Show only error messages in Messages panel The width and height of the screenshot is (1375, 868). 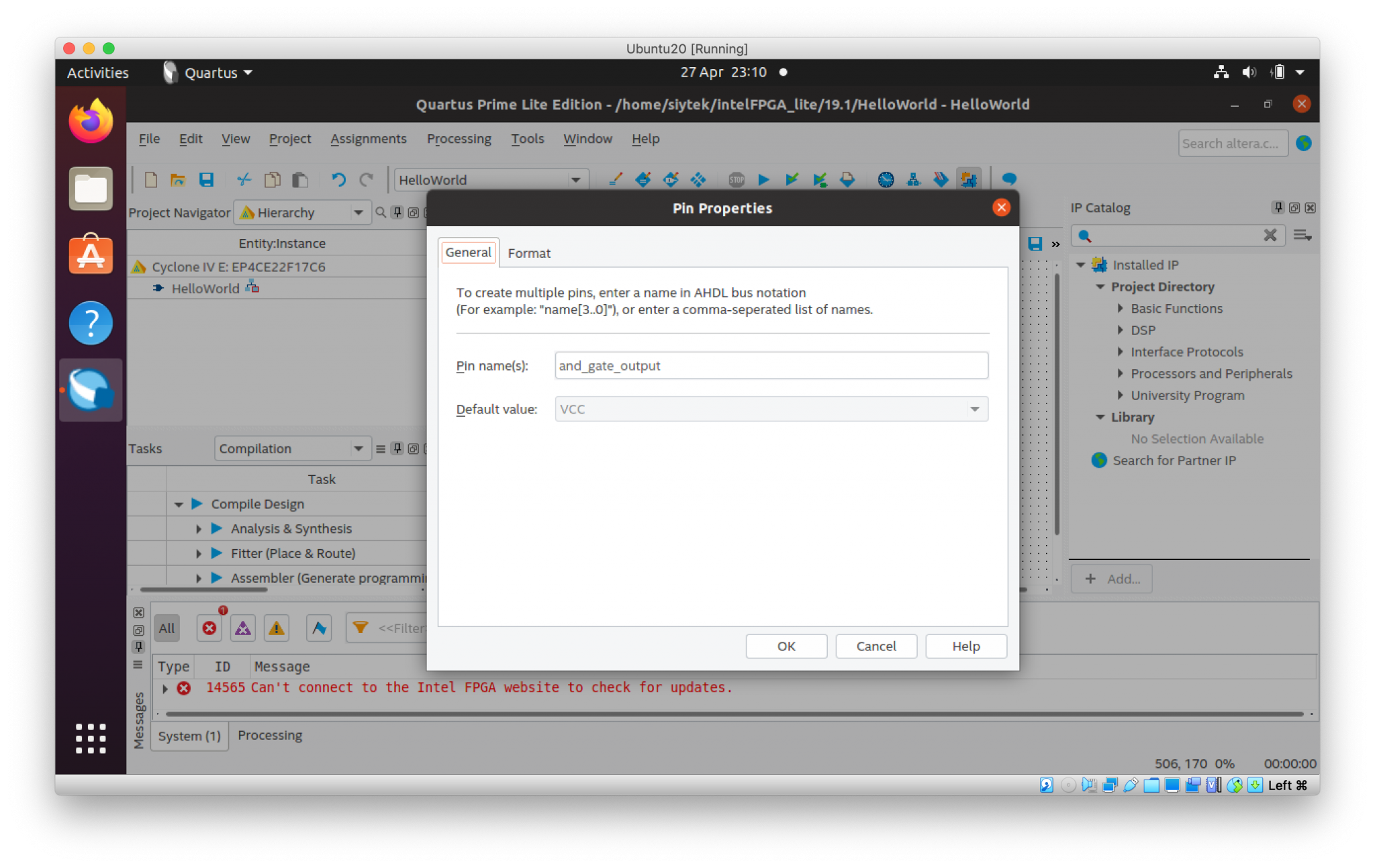(x=209, y=628)
